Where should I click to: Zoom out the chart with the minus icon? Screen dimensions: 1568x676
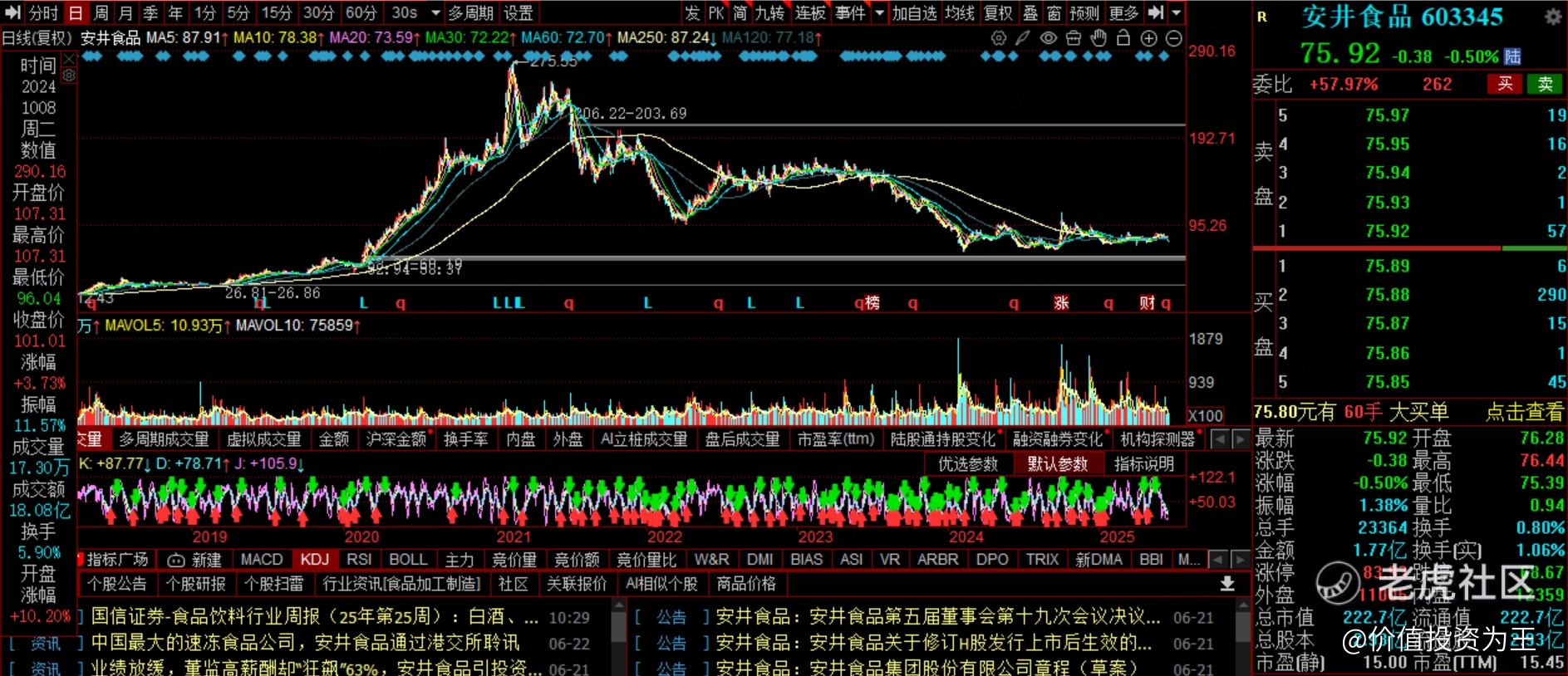pos(1173,38)
